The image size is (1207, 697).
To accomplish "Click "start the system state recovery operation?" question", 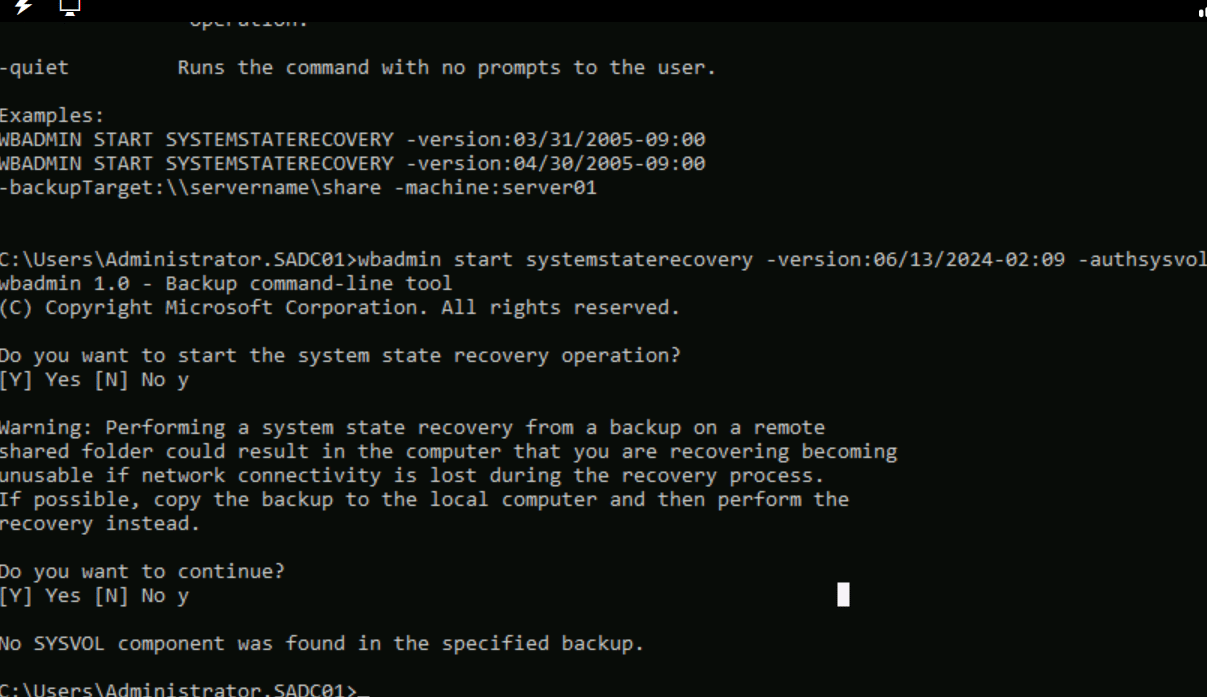I will (x=429, y=356).
